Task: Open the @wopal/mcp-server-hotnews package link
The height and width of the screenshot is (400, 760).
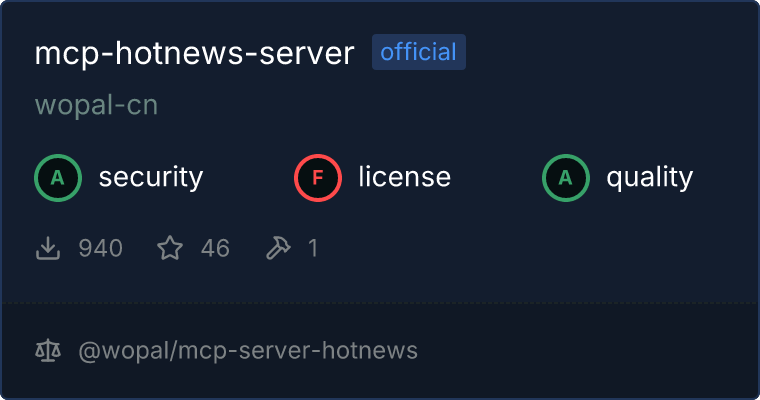Action: (248, 351)
